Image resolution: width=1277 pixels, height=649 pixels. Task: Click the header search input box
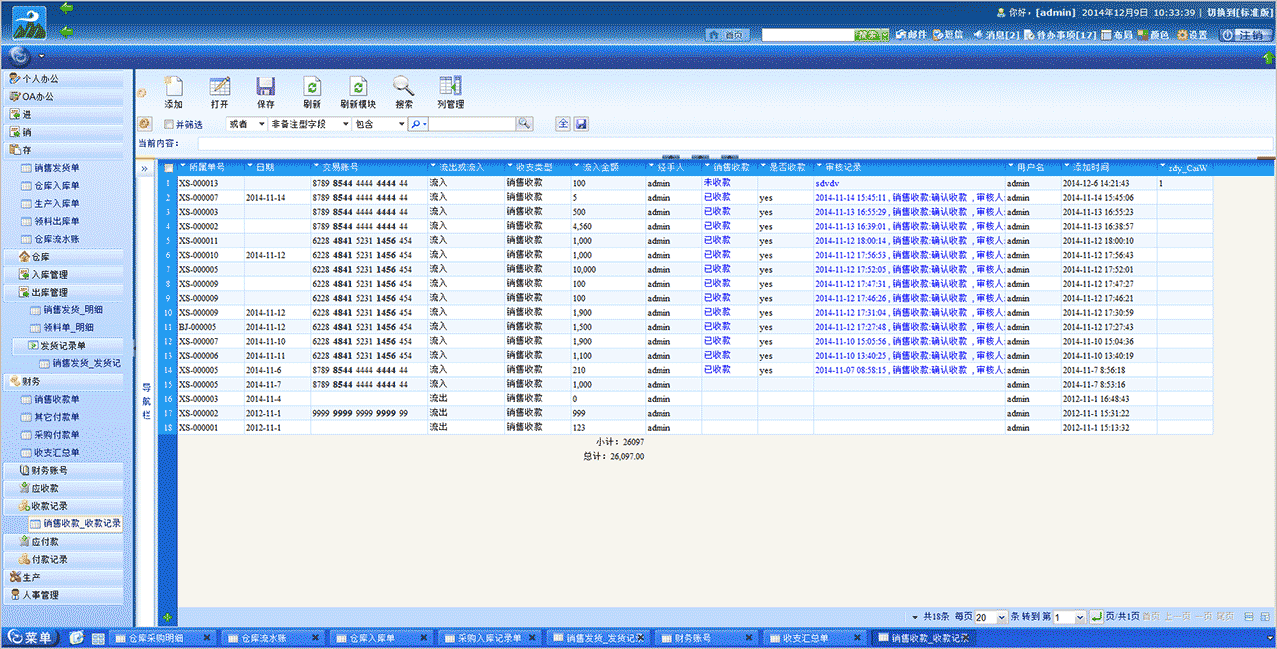pyautogui.click(x=807, y=35)
